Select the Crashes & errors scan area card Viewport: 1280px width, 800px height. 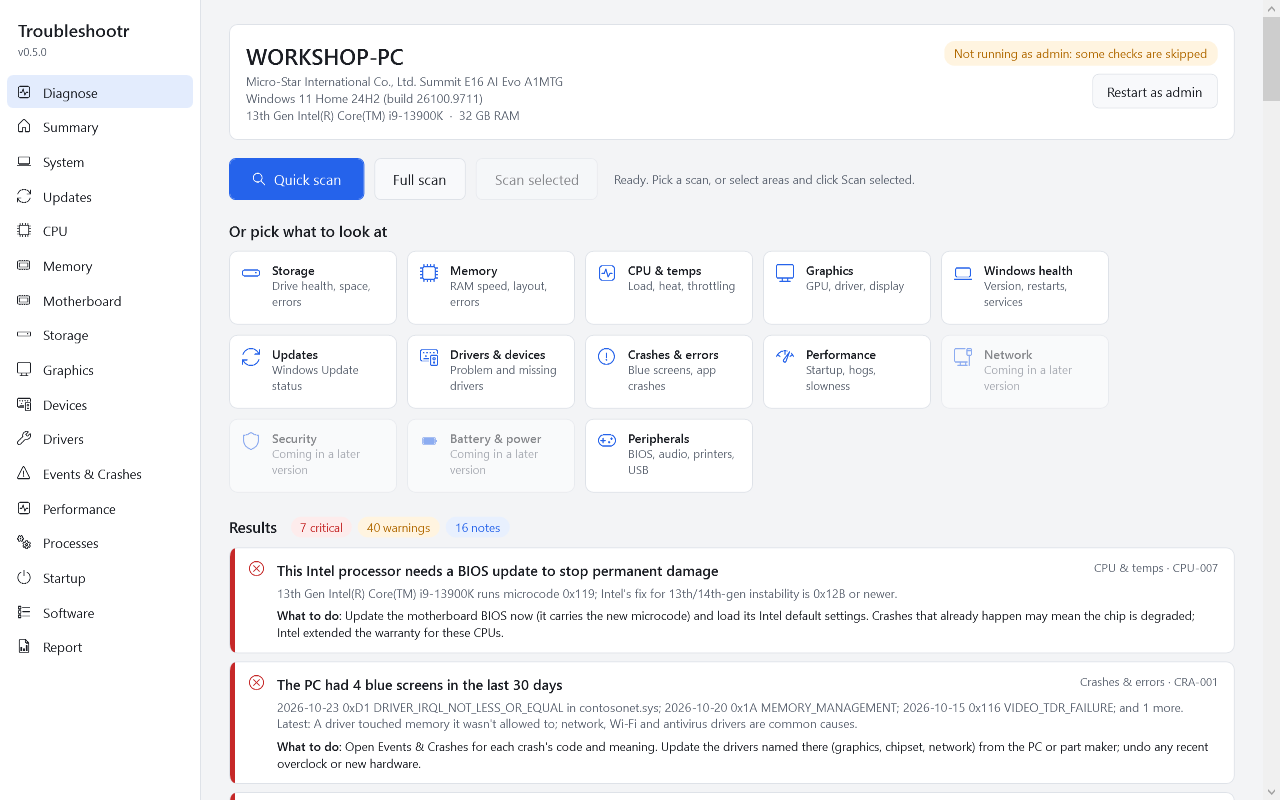[x=669, y=372]
